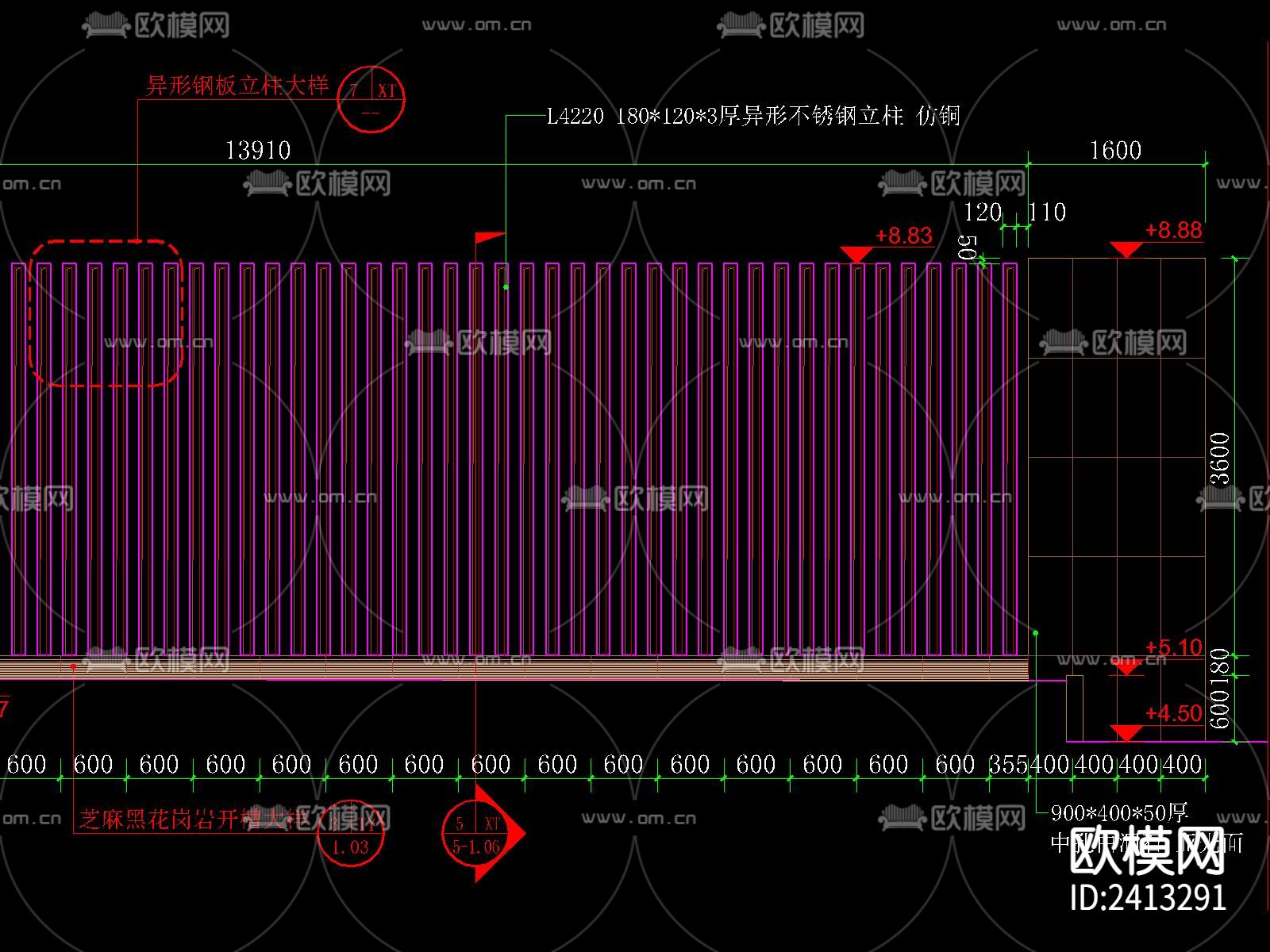Click the red elevation triangle under +8.88
The image size is (1270, 952).
point(1126,250)
